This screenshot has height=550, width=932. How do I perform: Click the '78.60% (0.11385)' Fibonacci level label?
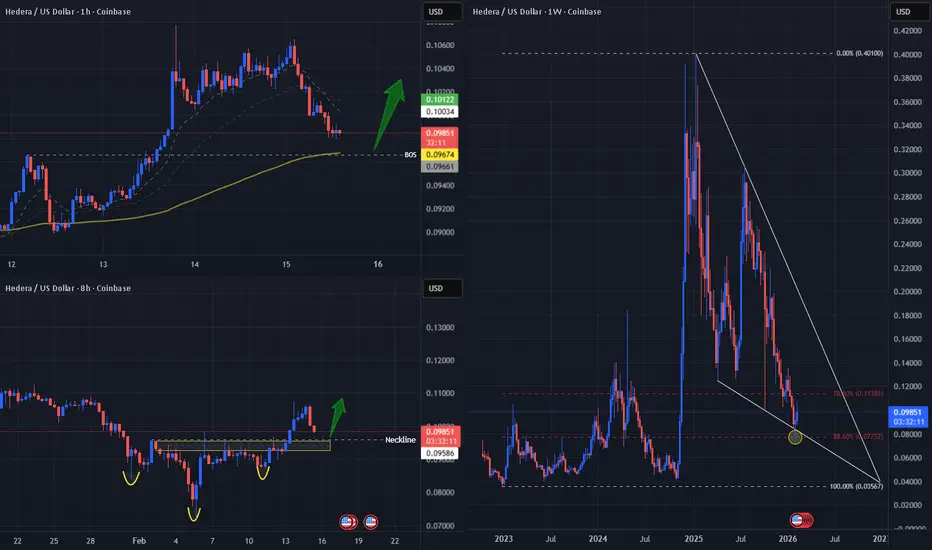[x=858, y=394]
